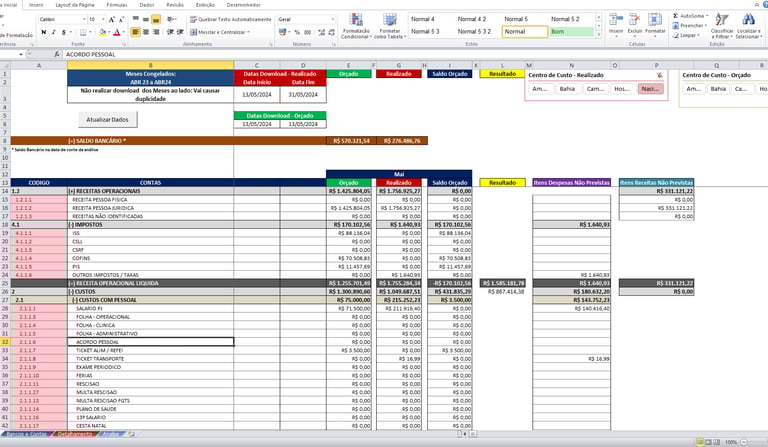Open the Name Box dropdown arrow
768x447 pixels.
[21, 54]
